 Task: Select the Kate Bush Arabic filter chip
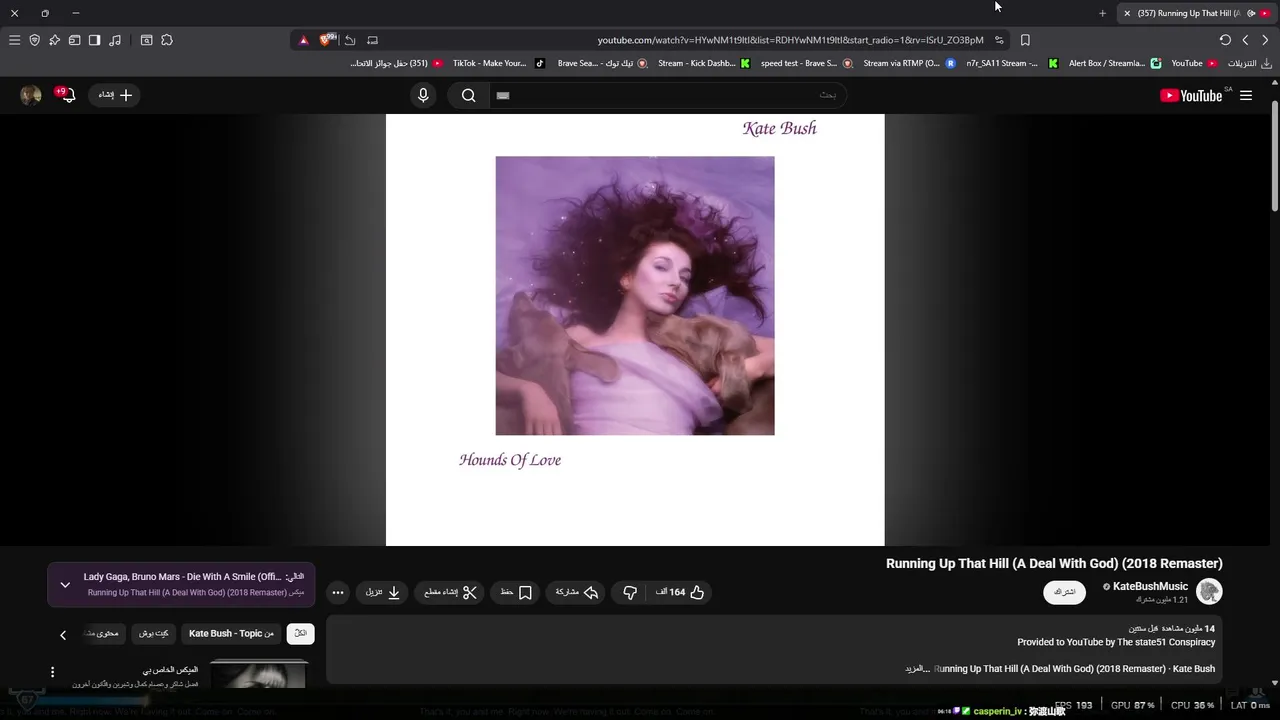coord(153,633)
